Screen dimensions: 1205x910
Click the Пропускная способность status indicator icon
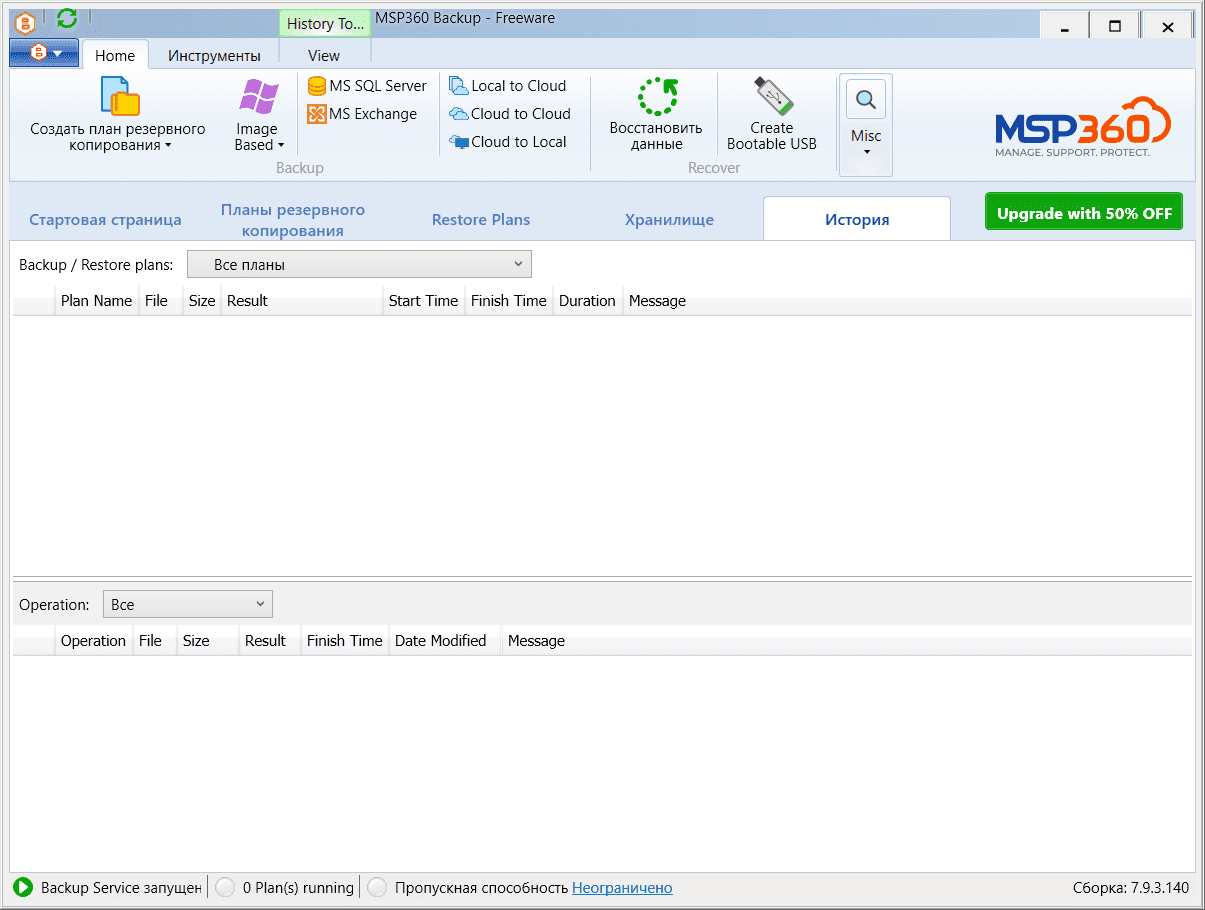pyautogui.click(x=377, y=887)
